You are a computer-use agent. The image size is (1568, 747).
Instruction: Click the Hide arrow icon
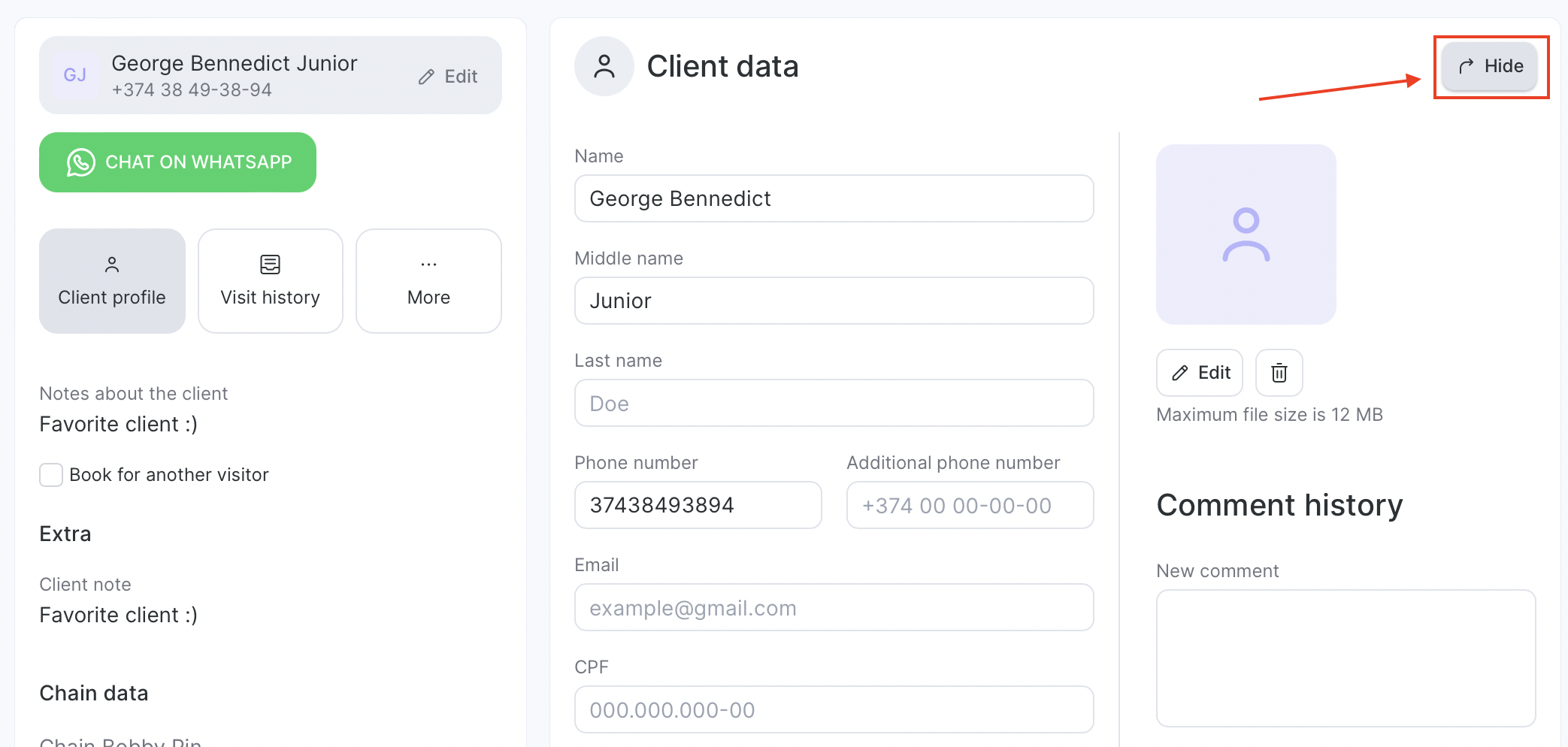coord(1466,66)
